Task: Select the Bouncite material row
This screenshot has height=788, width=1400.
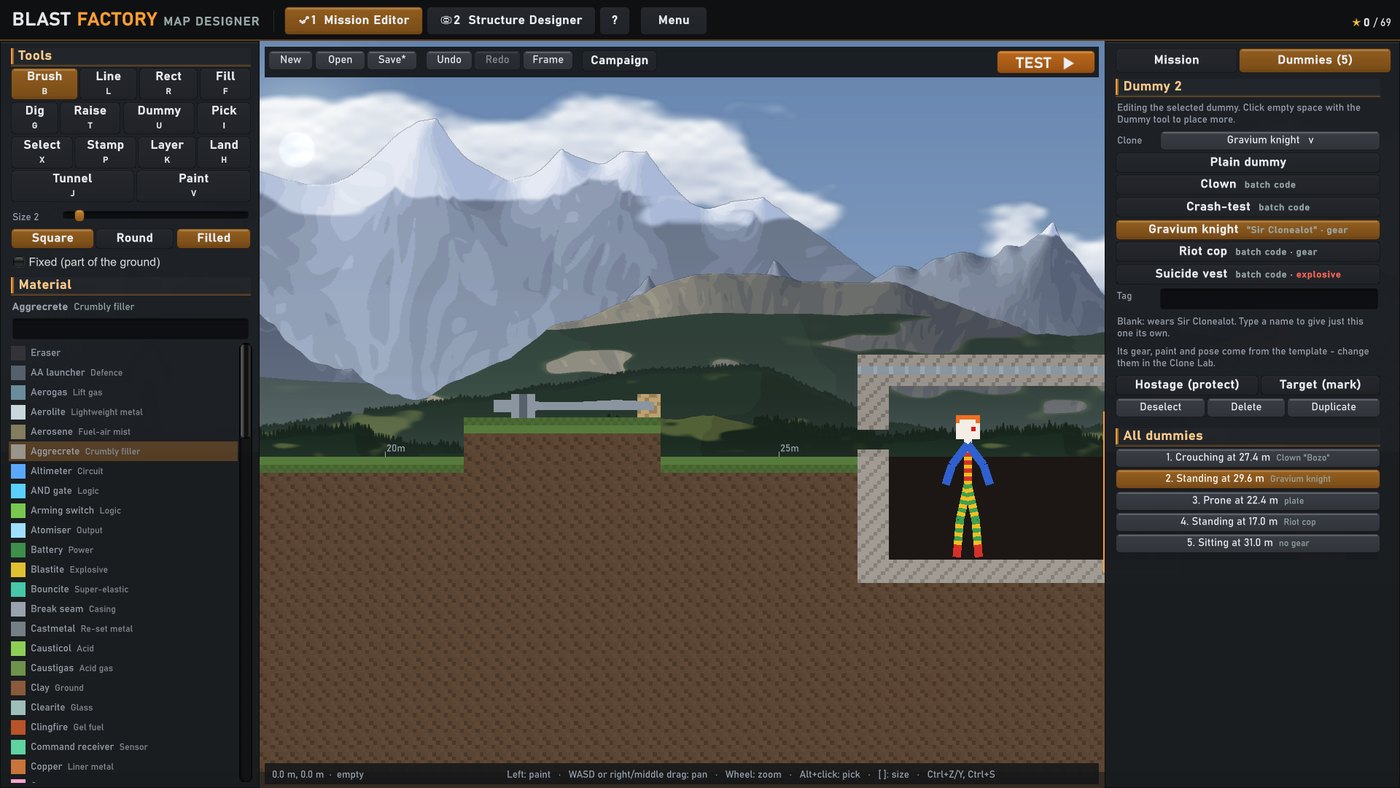Action: [125, 590]
